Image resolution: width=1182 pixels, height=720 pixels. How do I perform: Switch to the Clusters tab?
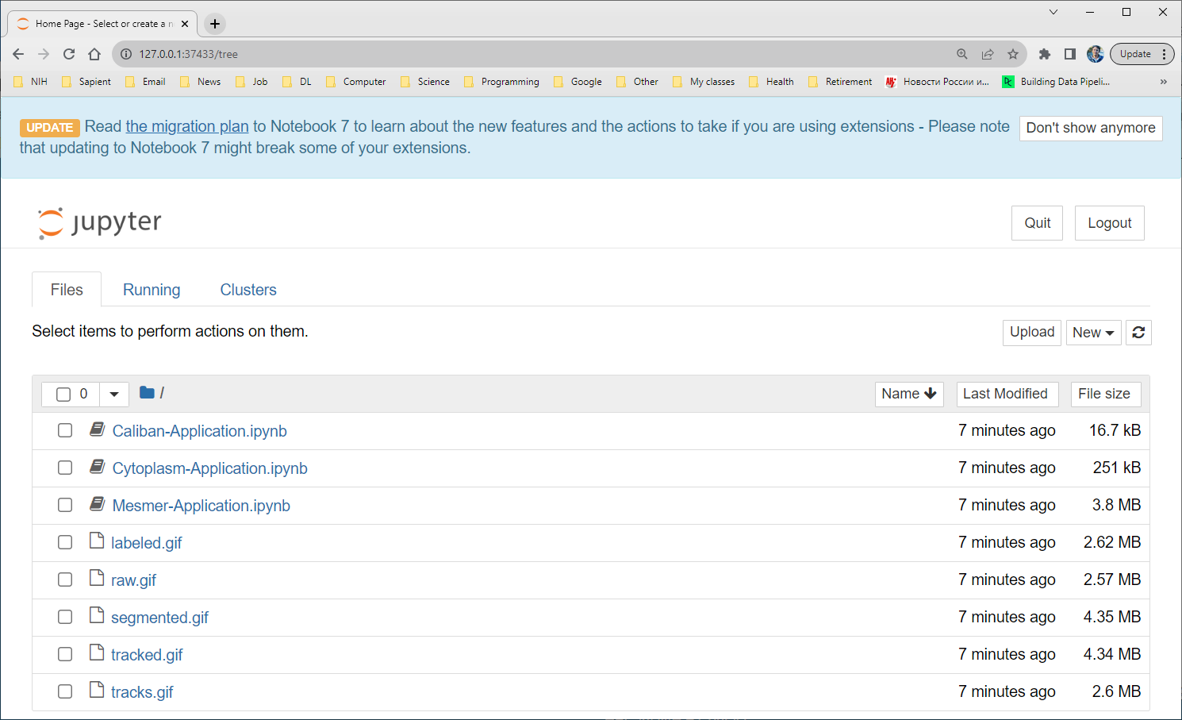click(x=248, y=290)
